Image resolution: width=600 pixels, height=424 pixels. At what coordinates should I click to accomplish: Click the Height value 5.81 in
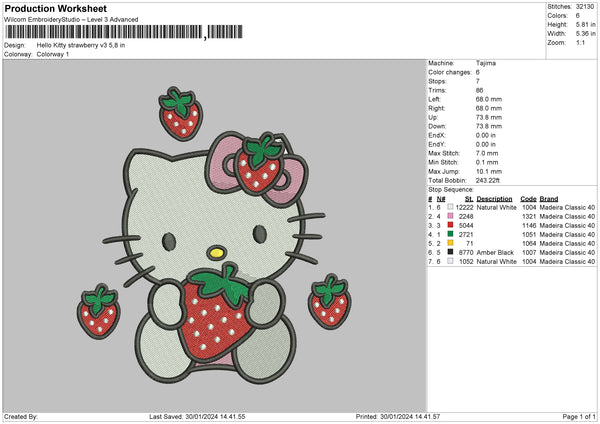585,24
